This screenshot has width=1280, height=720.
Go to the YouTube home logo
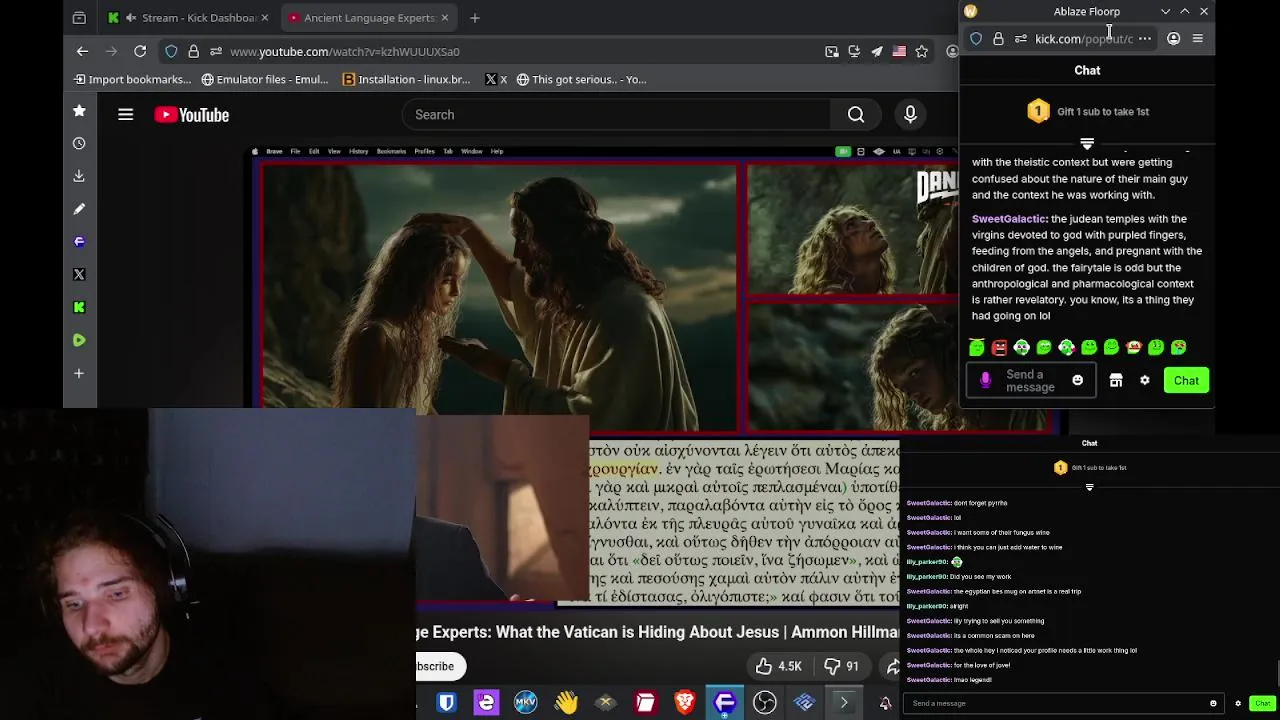(x=192, y=115)
